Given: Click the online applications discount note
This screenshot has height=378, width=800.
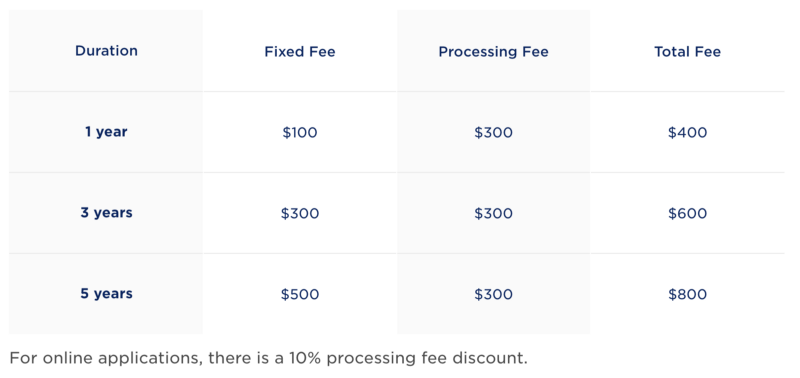Looking at the screenshot, I should (268, 358).
